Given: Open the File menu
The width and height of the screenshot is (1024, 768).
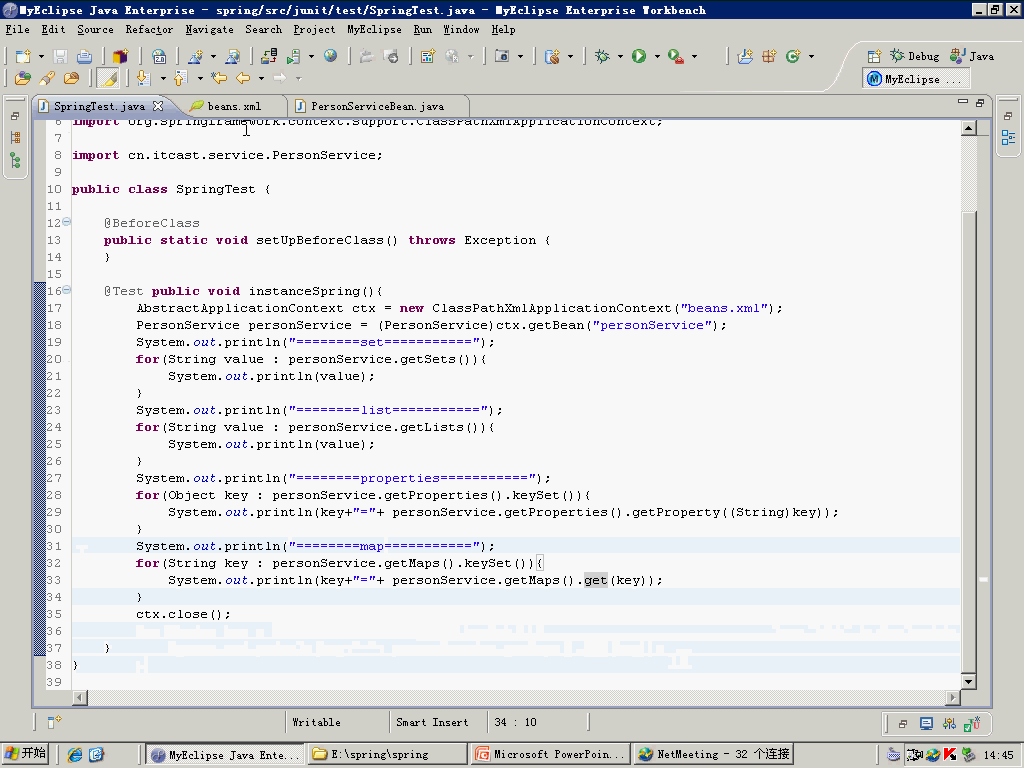Looking at the screenshot, I should [x=18, y=29].
